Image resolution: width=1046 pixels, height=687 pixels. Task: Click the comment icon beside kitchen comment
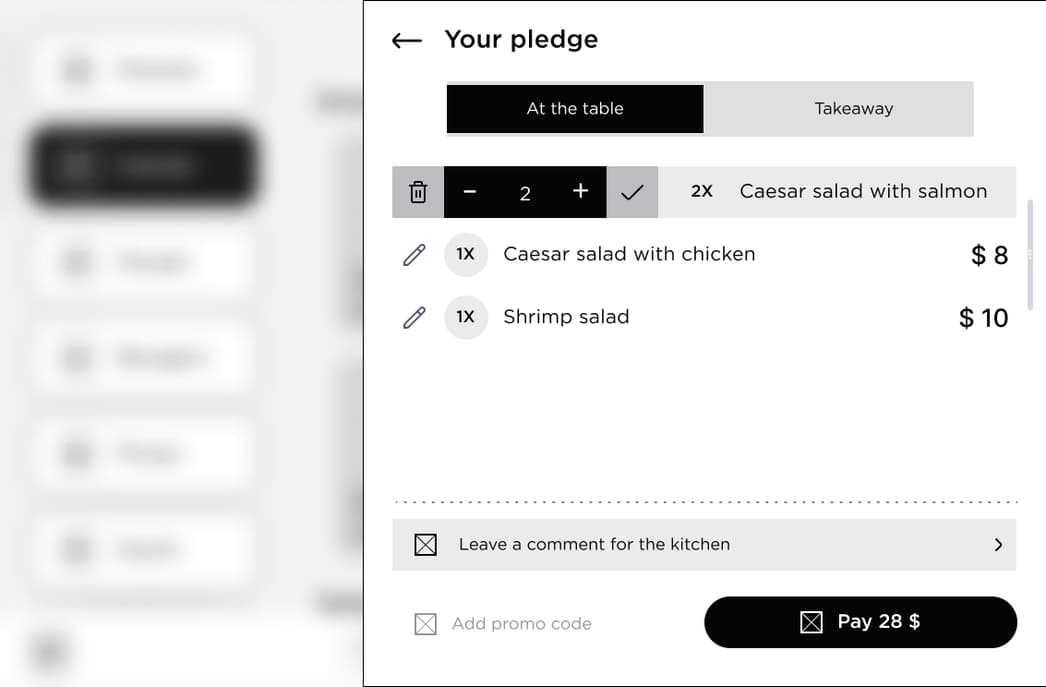426,545
